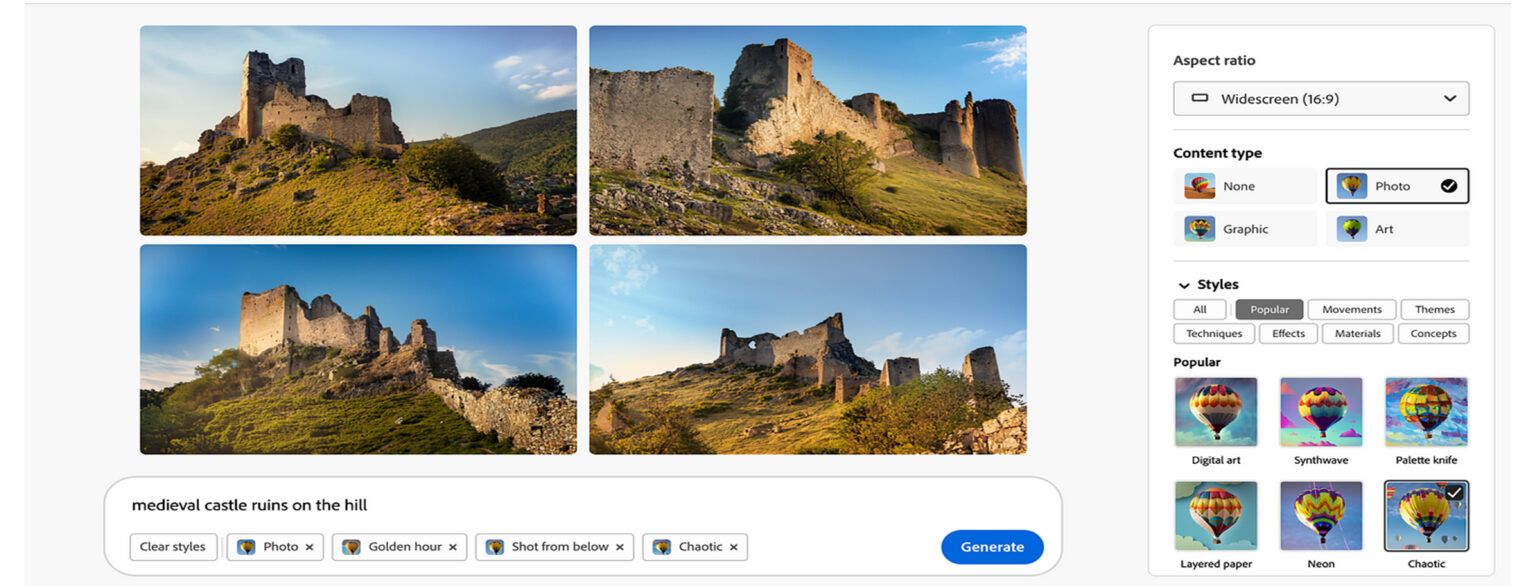Screen dimensions: 1536x586
Task: Choose Art as the content type
Action: coord(1396,229)
